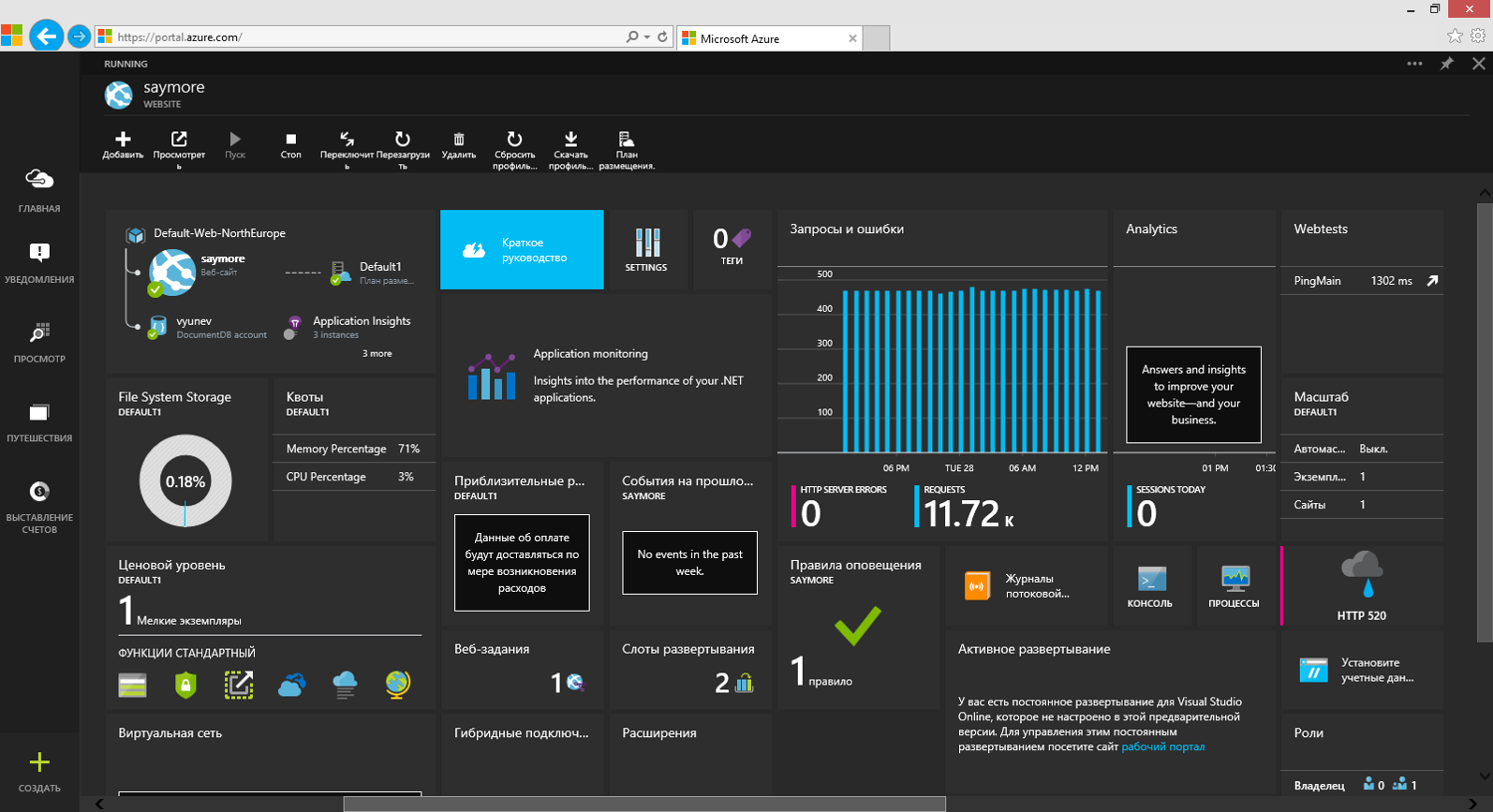Open Просмотр browse in the sidebar
This screenshot has height=812, width=1493.
[x=39, y=343]
